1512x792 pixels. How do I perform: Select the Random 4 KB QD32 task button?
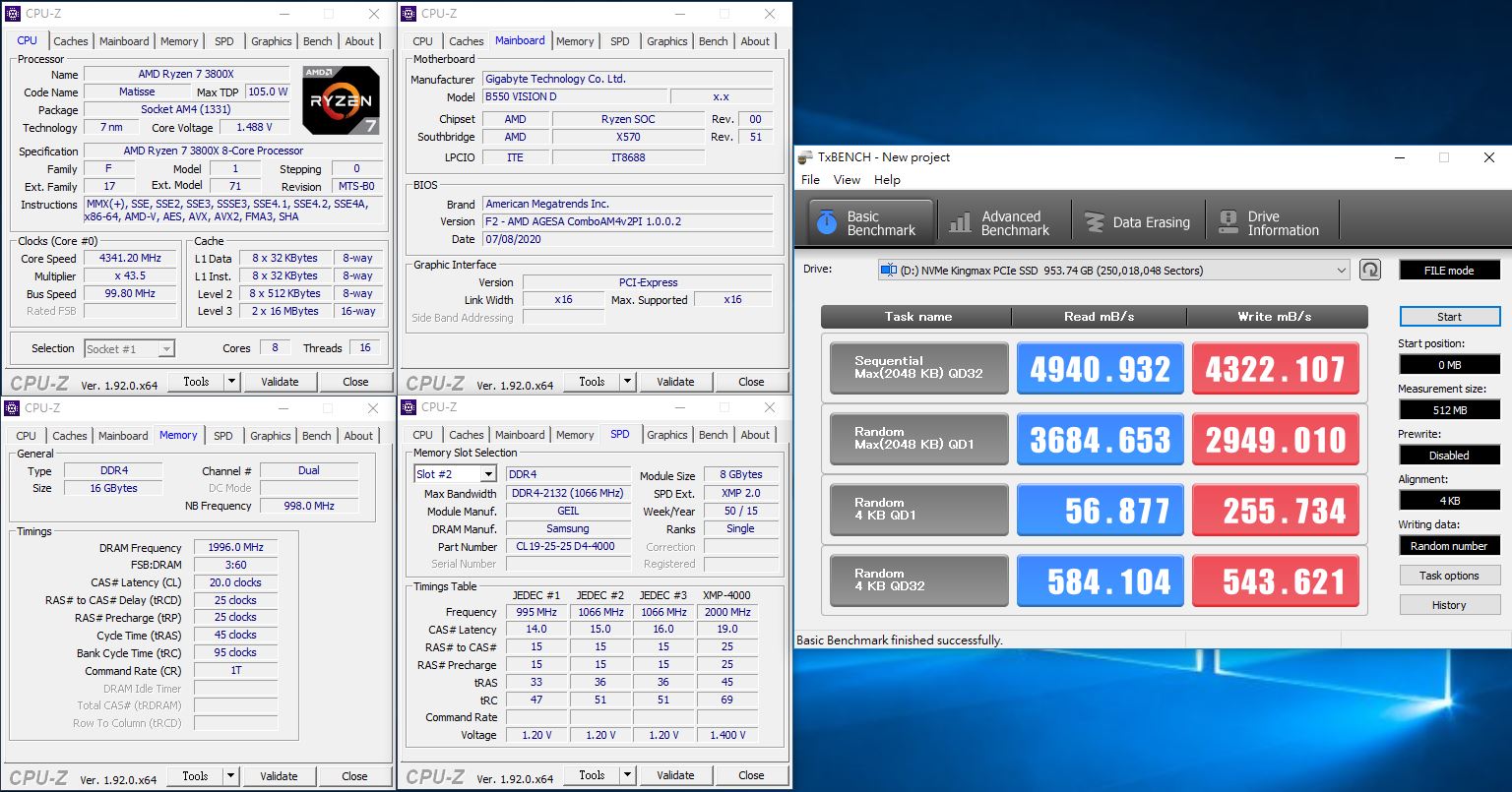(918, 580)
